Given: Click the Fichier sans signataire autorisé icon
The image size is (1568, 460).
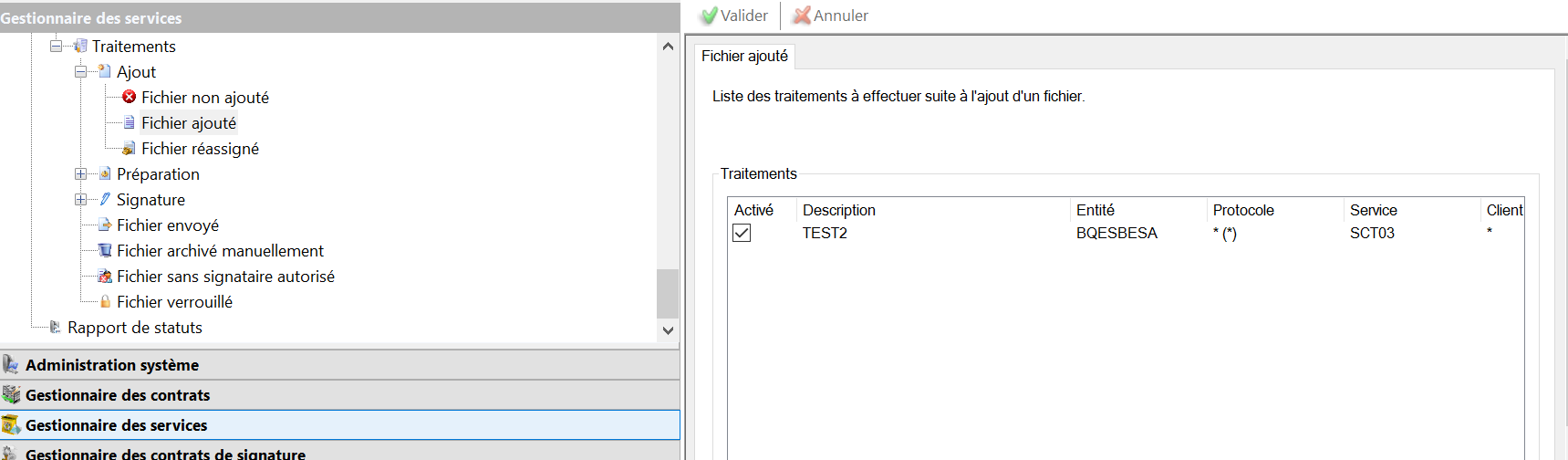Looking at the screenshot, I should click(x=105, y=276).
